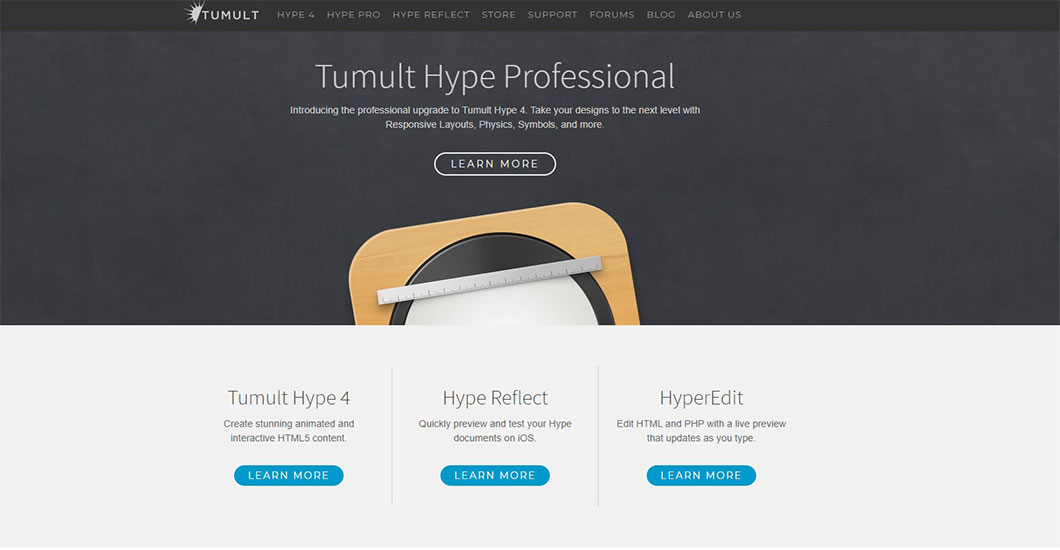Click the metal ruler on app icon

click(x=492, y=280)
